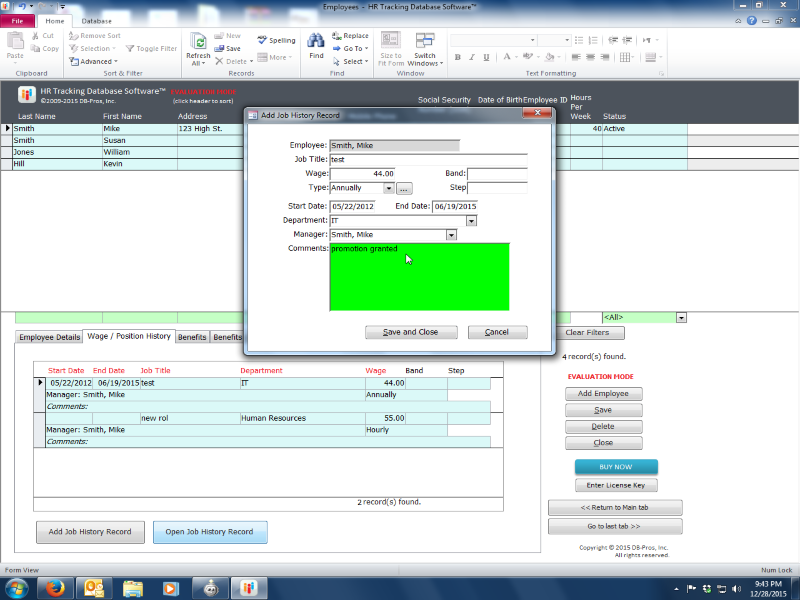Click the Refresh All ribbon icon
Image resolution: width=800 pixels, height=600 pixels.
click(198, 46)
